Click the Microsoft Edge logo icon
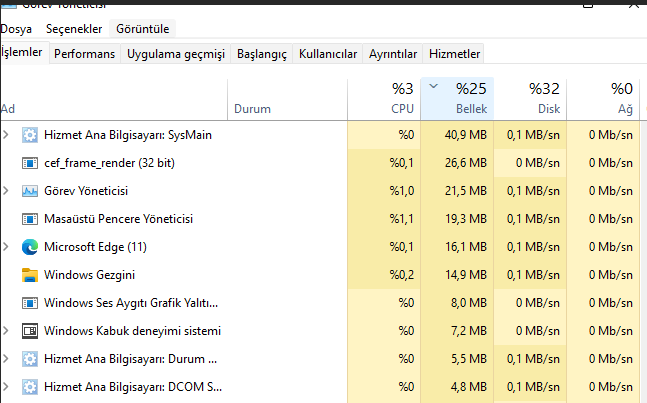 (30, 247)
